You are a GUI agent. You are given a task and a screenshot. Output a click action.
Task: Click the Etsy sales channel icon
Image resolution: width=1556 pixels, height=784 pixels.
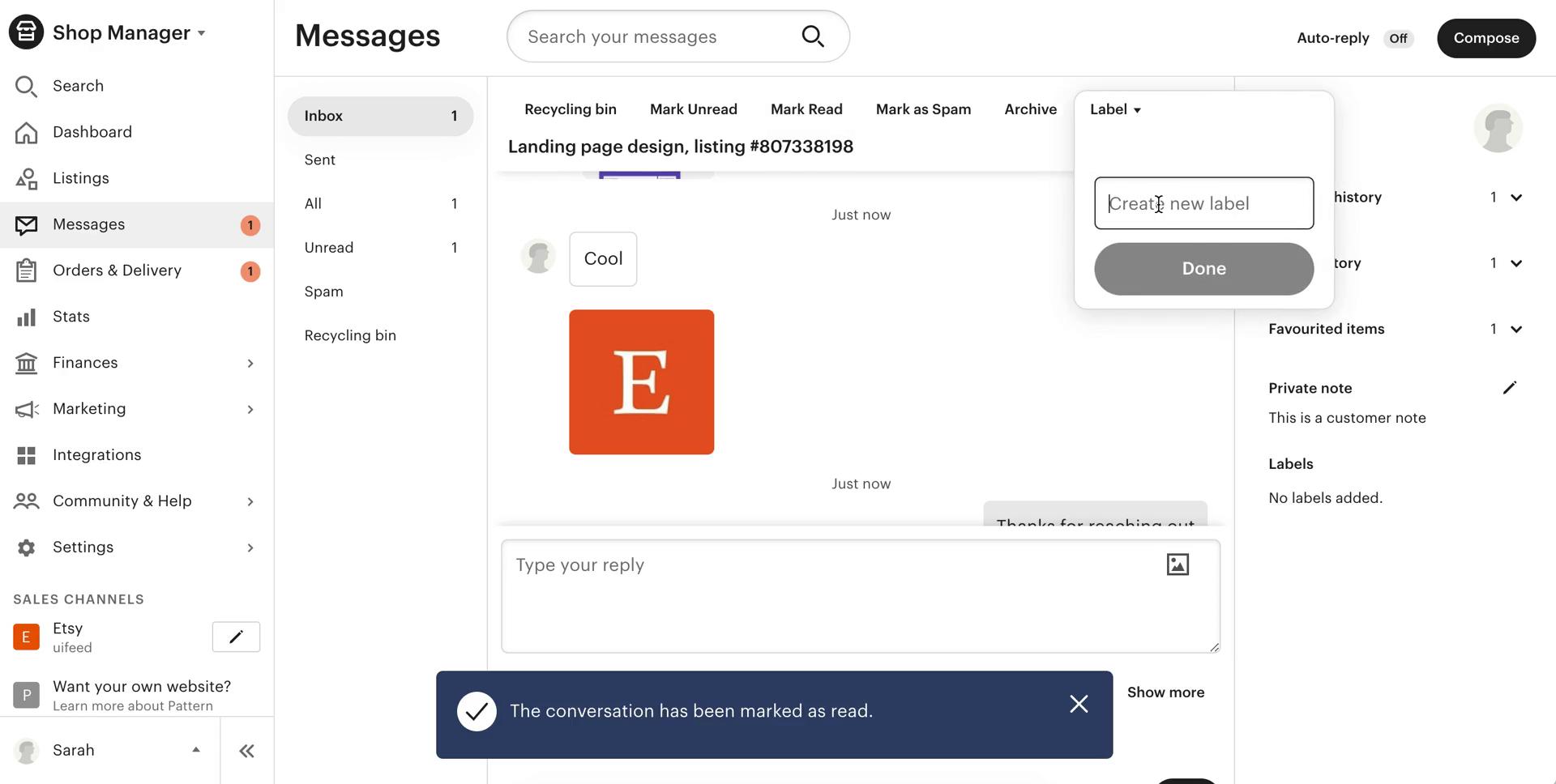26,637
